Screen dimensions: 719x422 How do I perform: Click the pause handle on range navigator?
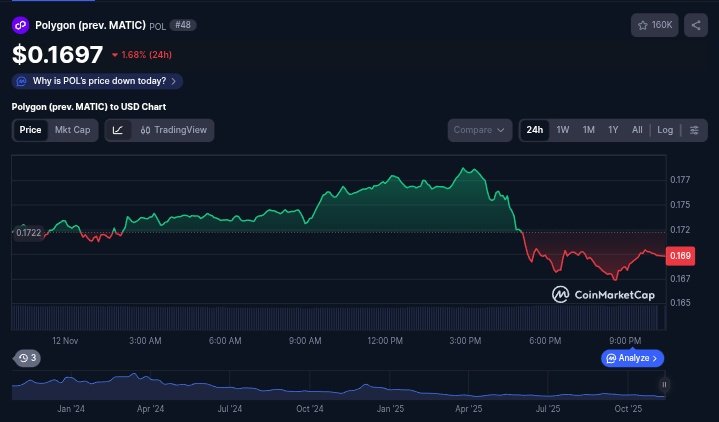point(664,384)
